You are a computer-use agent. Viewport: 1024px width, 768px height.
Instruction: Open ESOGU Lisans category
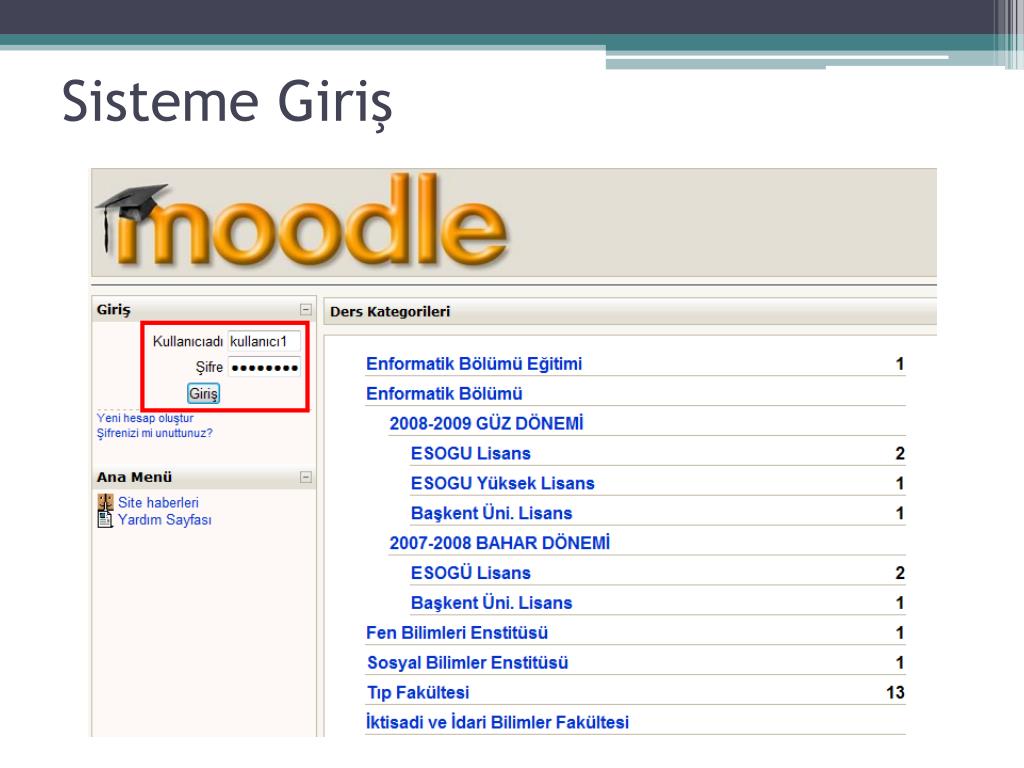pos(471,453)
